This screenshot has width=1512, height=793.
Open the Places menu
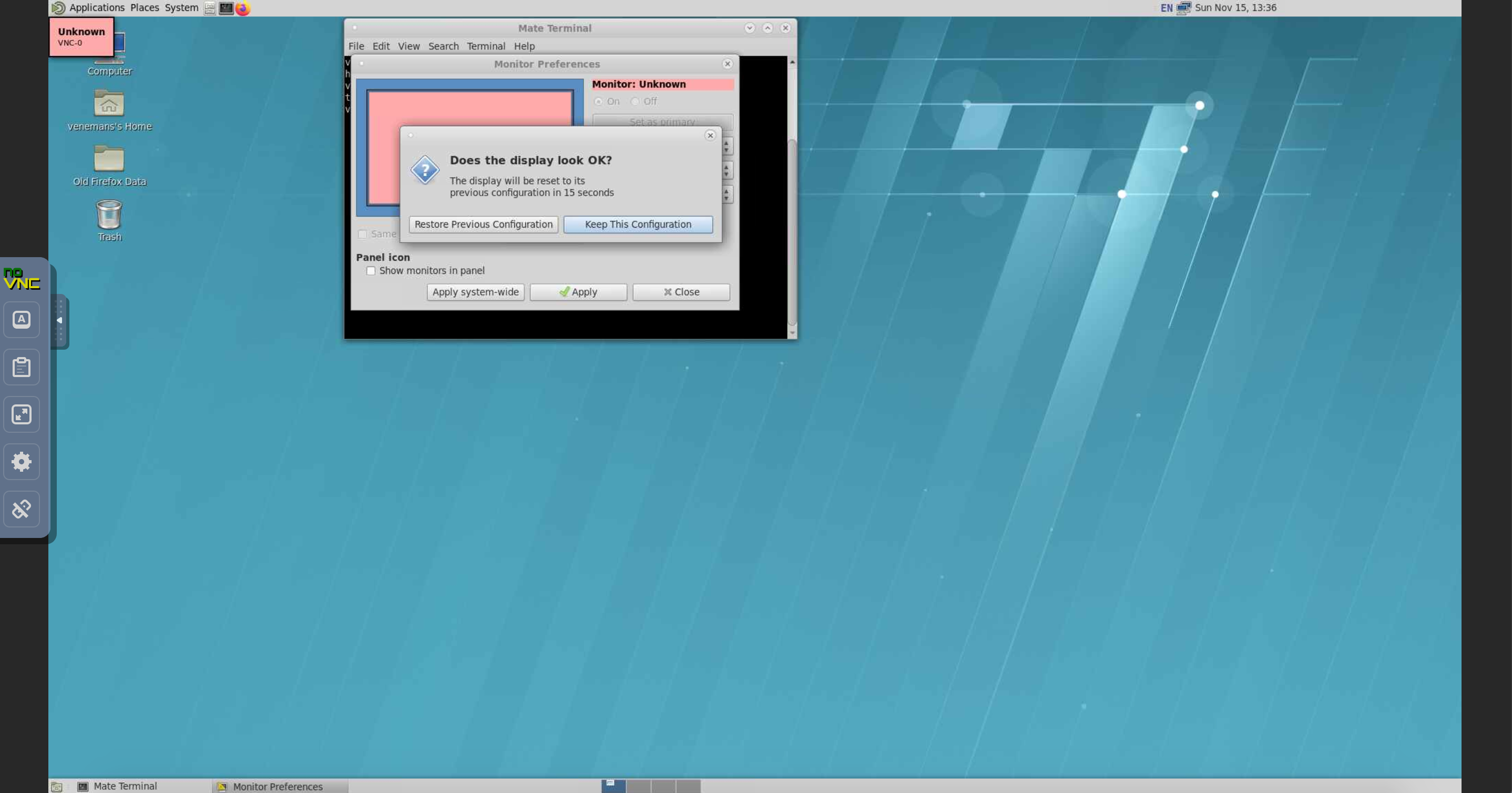pos(145,8)
